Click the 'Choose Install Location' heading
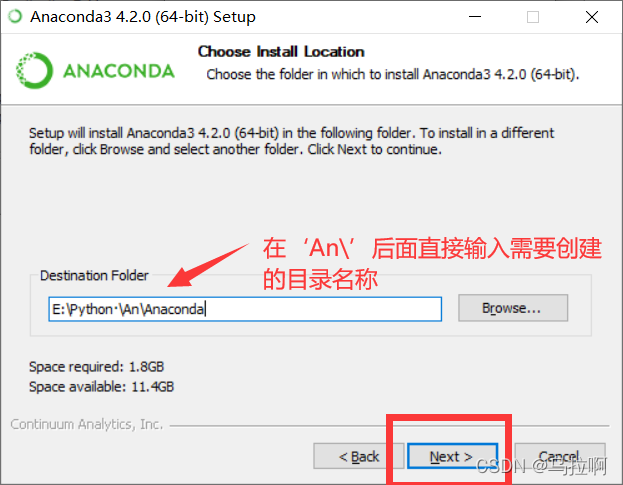623x485 pixels. pos(281,52)
